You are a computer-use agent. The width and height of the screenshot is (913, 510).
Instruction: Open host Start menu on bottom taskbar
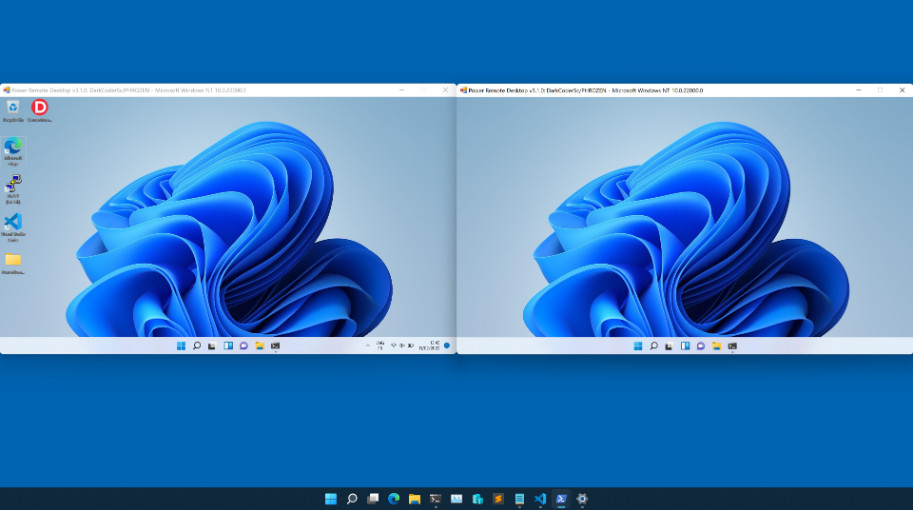(x=331, y=499)
